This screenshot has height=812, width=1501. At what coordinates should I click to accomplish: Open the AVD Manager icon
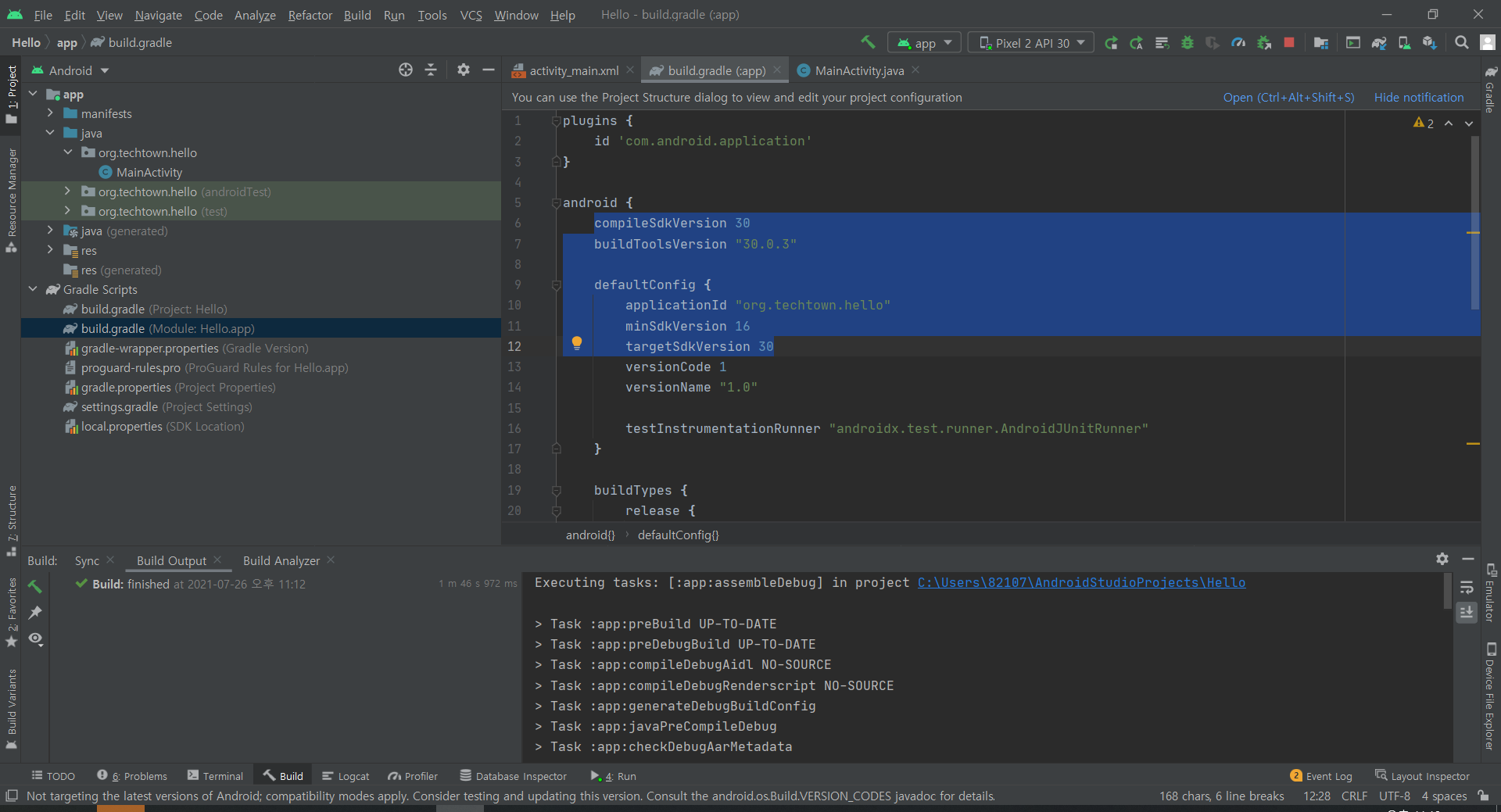[x=1404, y=43]
